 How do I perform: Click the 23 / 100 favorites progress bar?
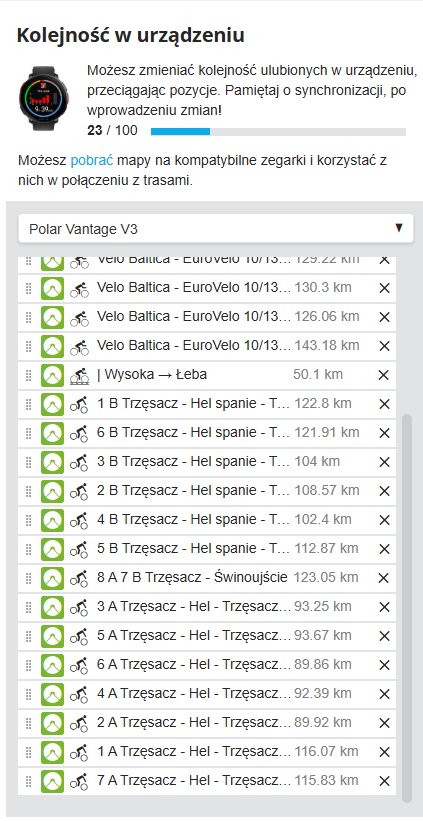(278, 131)
